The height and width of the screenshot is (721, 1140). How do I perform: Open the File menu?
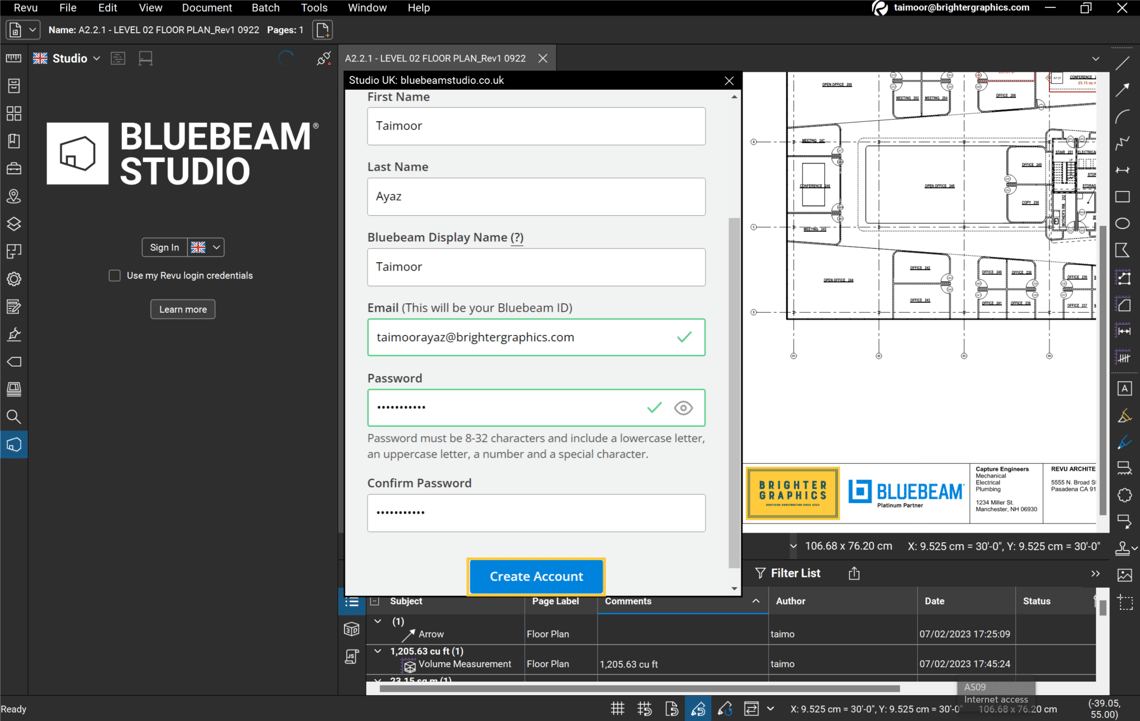pyautogui.click(x=68, y=8)
